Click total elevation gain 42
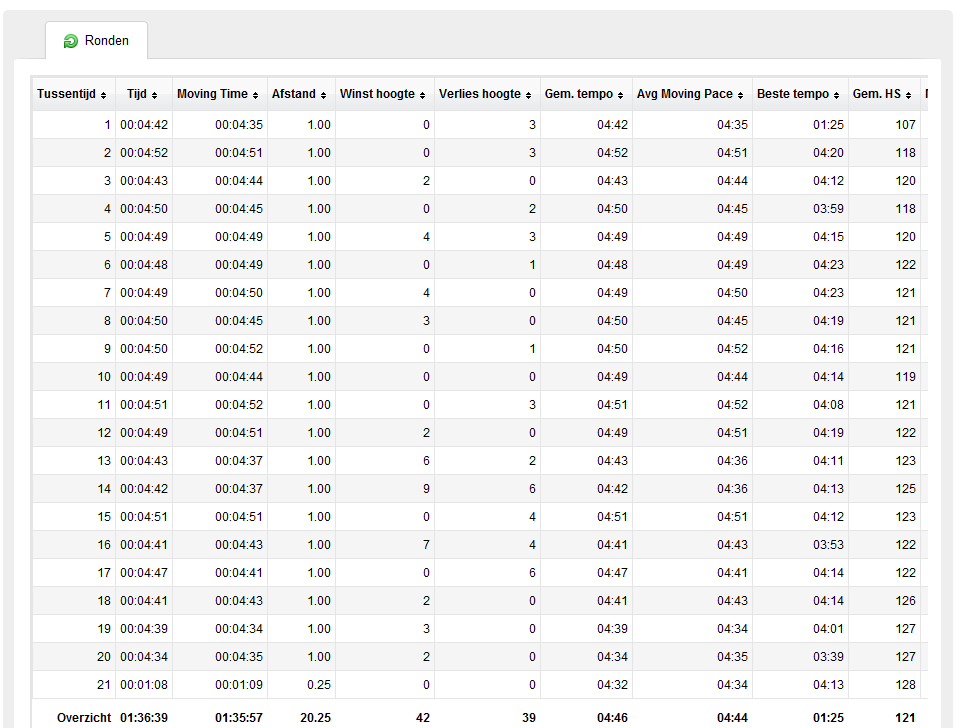The width and height of the screenshot is (956, 728). [x=423, y=719]
